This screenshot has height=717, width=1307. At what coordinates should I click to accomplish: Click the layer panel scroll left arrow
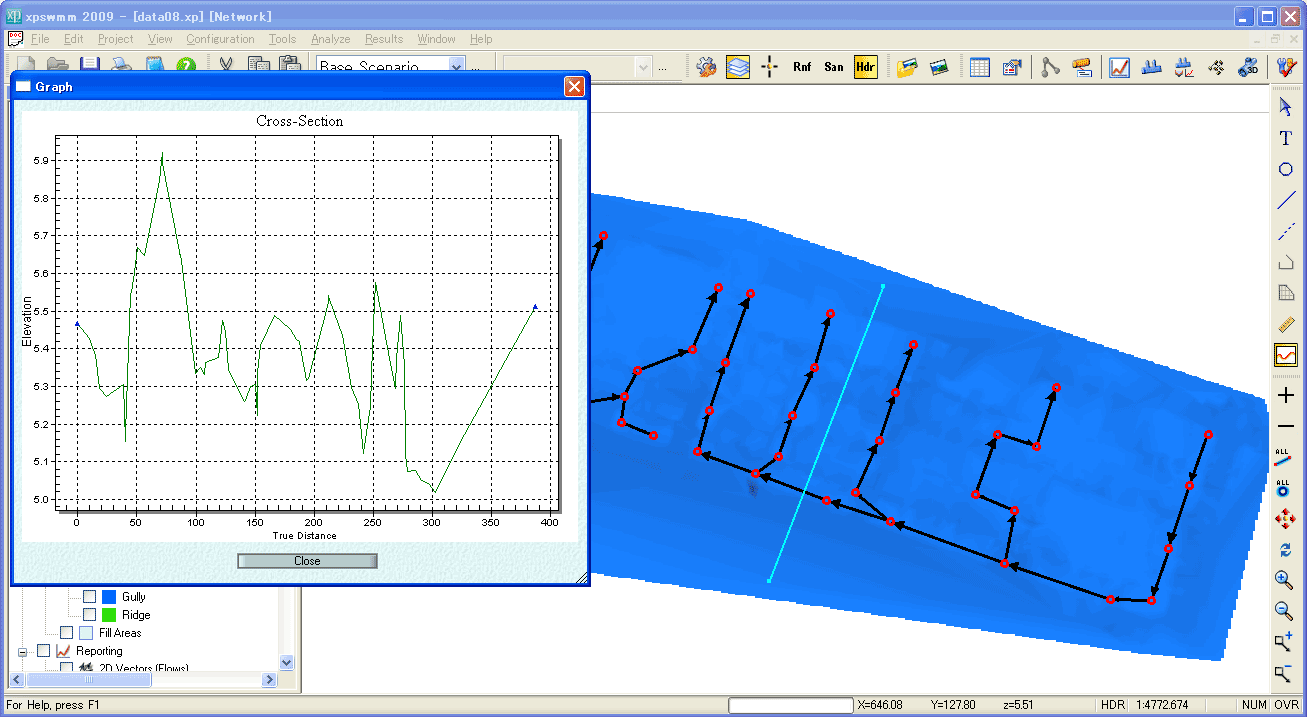(17, 679)
